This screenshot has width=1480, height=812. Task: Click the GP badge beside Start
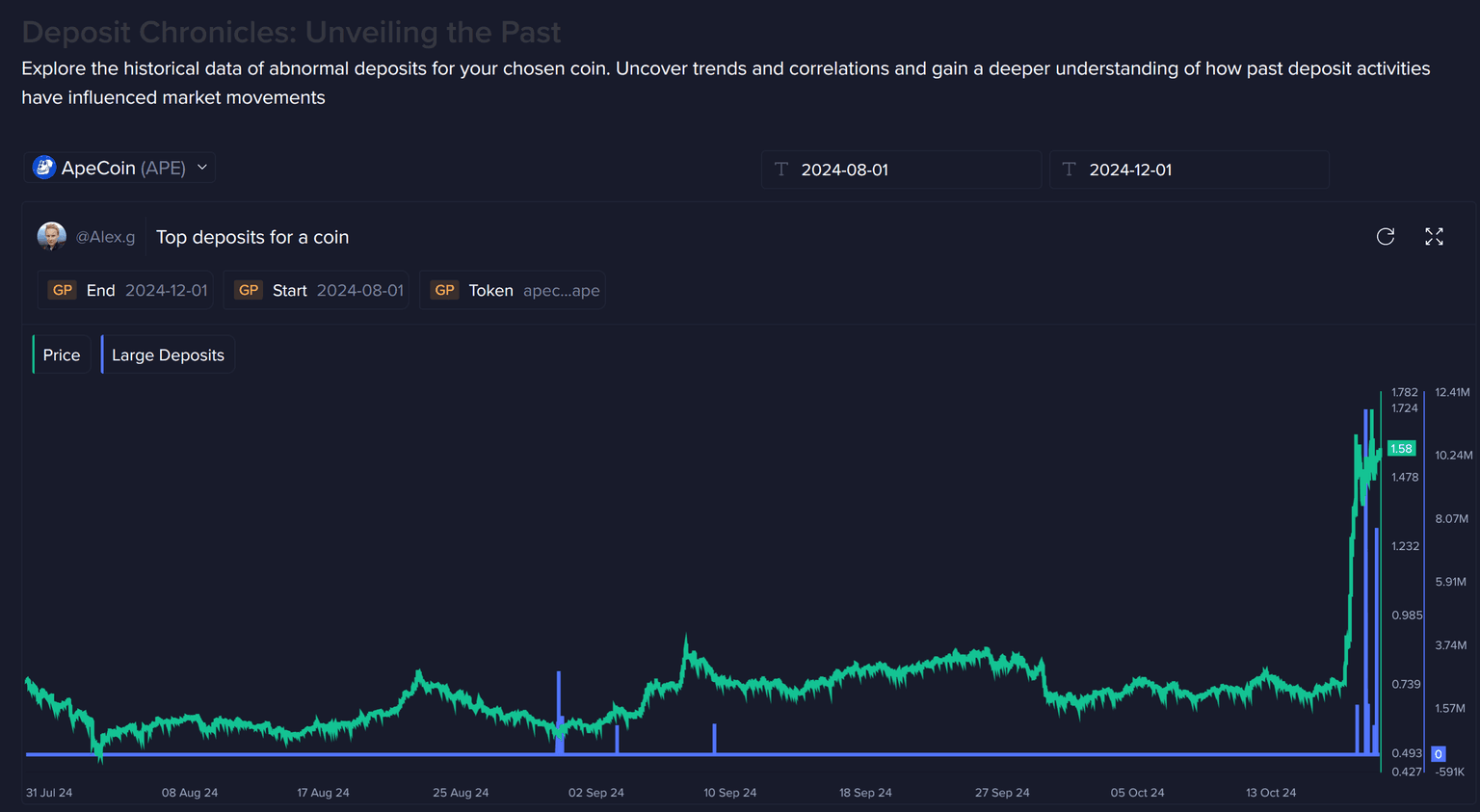click(249, 290)
